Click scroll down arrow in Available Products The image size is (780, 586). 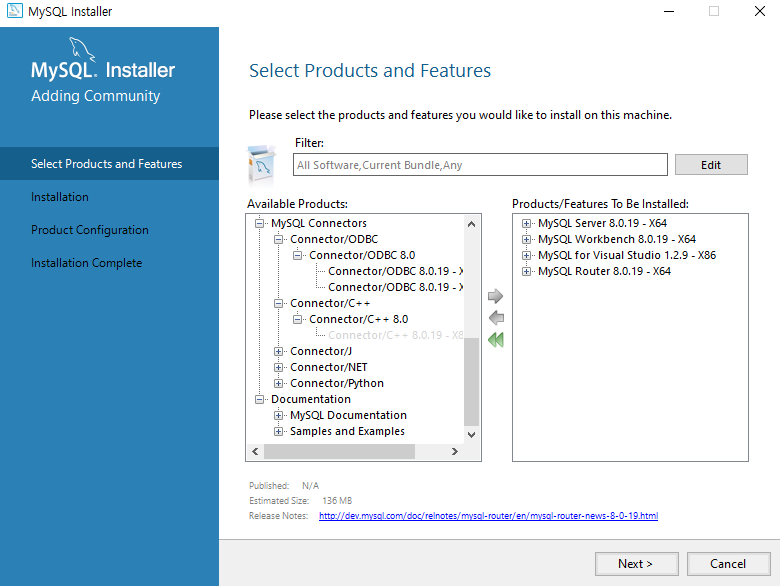[472, 435]
